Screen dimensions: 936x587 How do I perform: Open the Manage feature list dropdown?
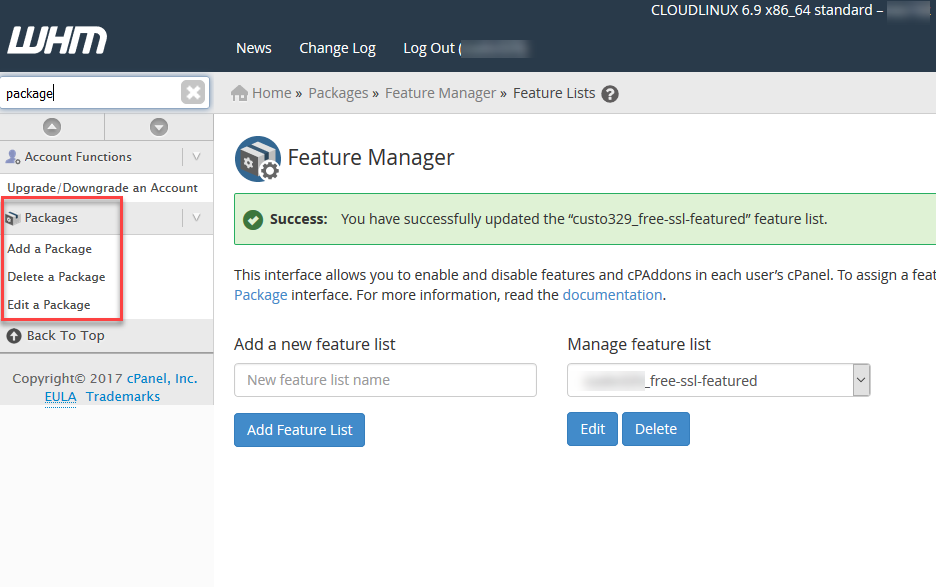tap(861, 380)
